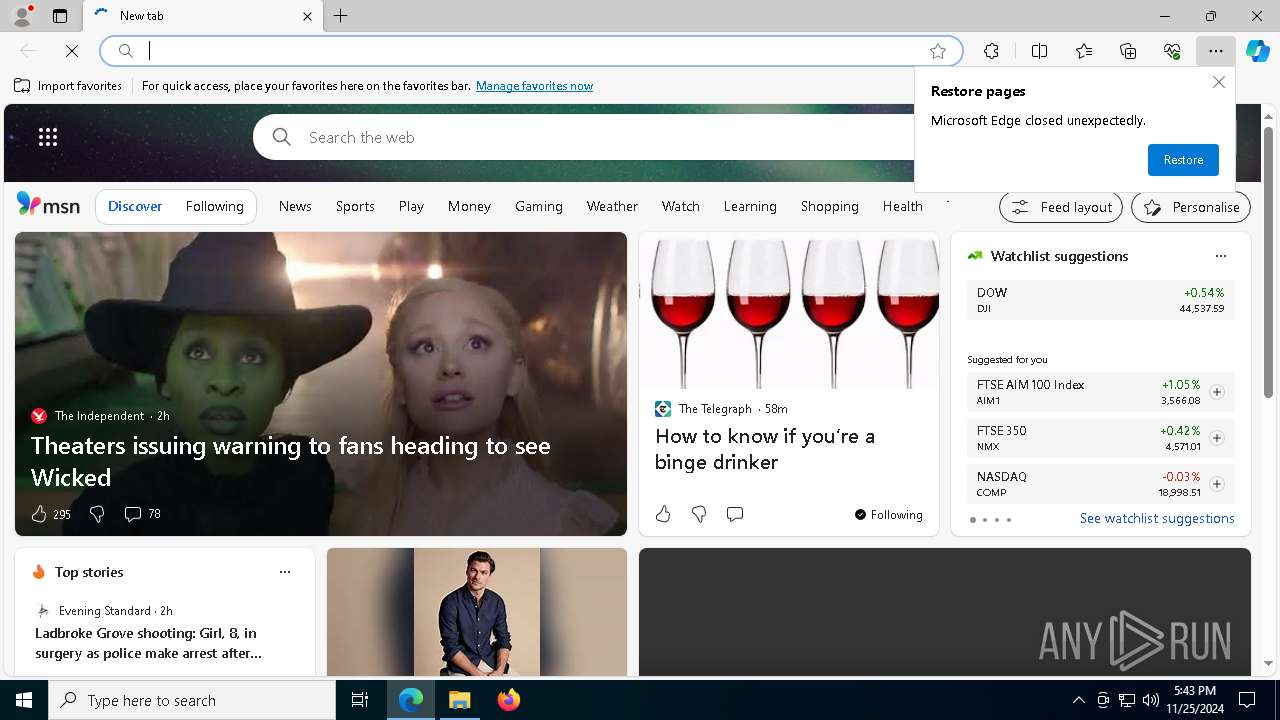Add FTSE AIM 100 Index to watchlist
Image resolution: width=1280 pixels, height=720 pixels.
click(x=1216, y=392)
